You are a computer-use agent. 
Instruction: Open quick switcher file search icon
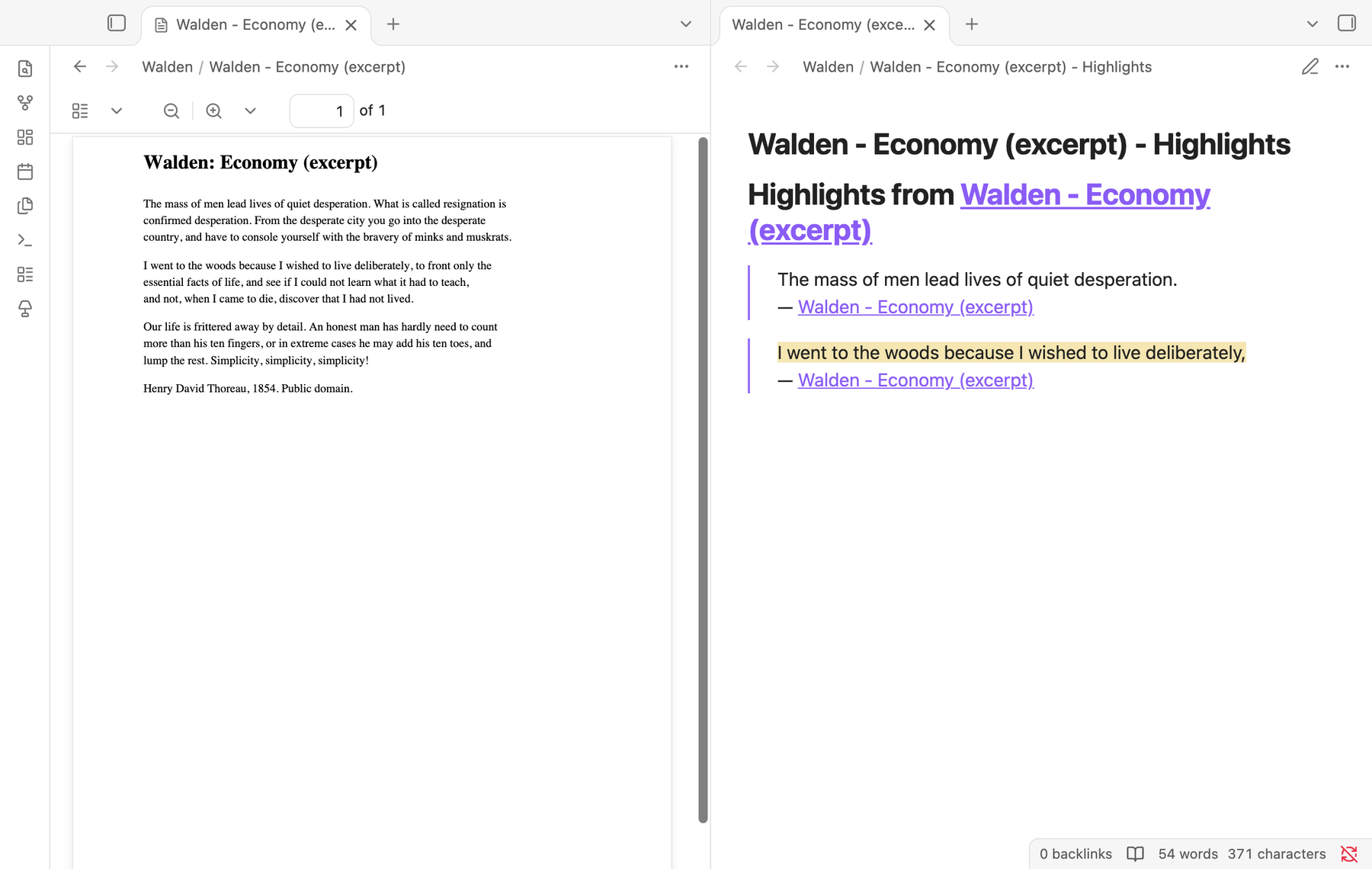click(25, 69)
